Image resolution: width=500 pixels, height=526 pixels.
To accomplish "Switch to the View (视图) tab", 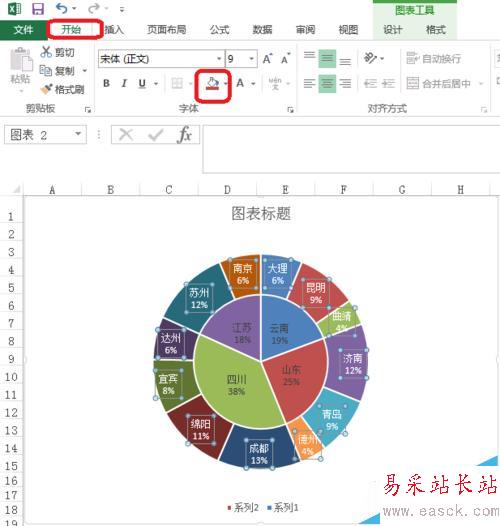I will coord(348,30).
